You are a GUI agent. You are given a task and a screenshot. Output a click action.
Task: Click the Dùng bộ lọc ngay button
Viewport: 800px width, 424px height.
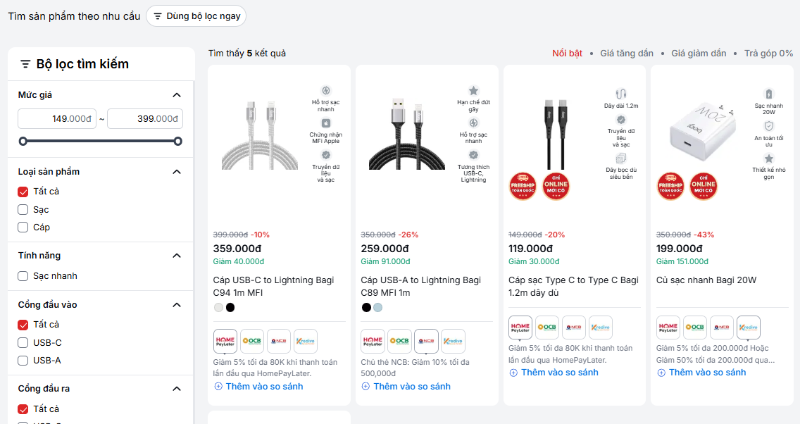(x=196, y=16)
